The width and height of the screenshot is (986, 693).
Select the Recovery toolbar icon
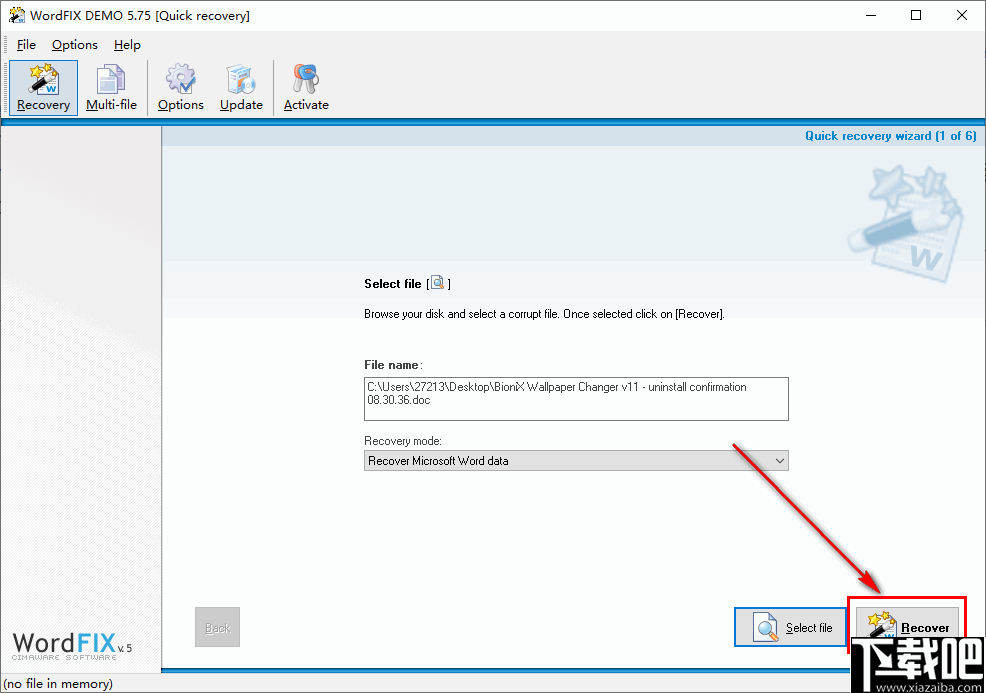[x=43, y=87]
